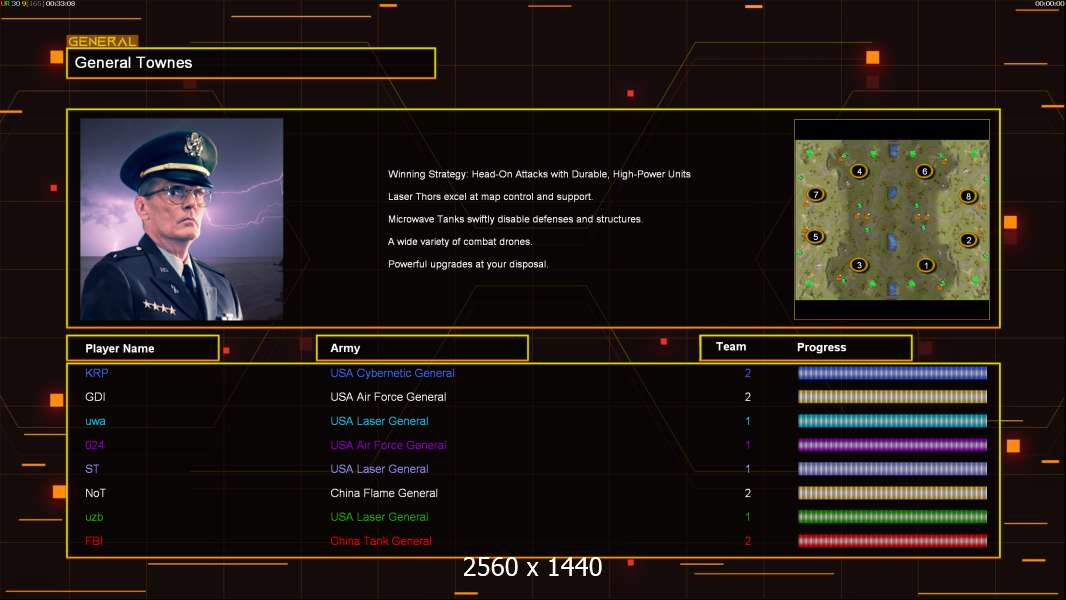Click the Winning Strategy description line
Image resolution: width=1066 pixels, height=600 pixels.
point(539,174)
